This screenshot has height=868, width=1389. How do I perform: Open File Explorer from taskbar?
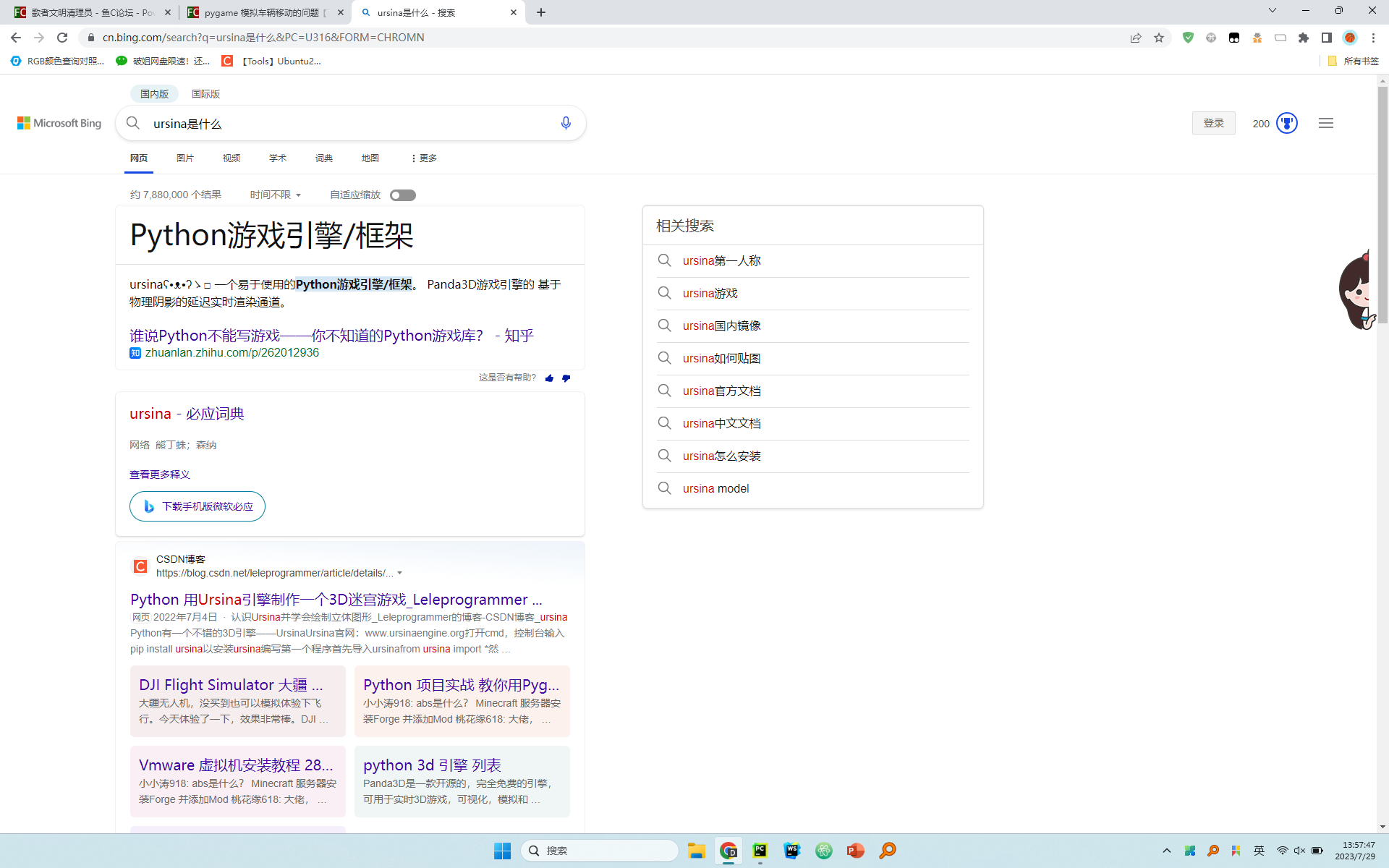(x=696, y=851)
